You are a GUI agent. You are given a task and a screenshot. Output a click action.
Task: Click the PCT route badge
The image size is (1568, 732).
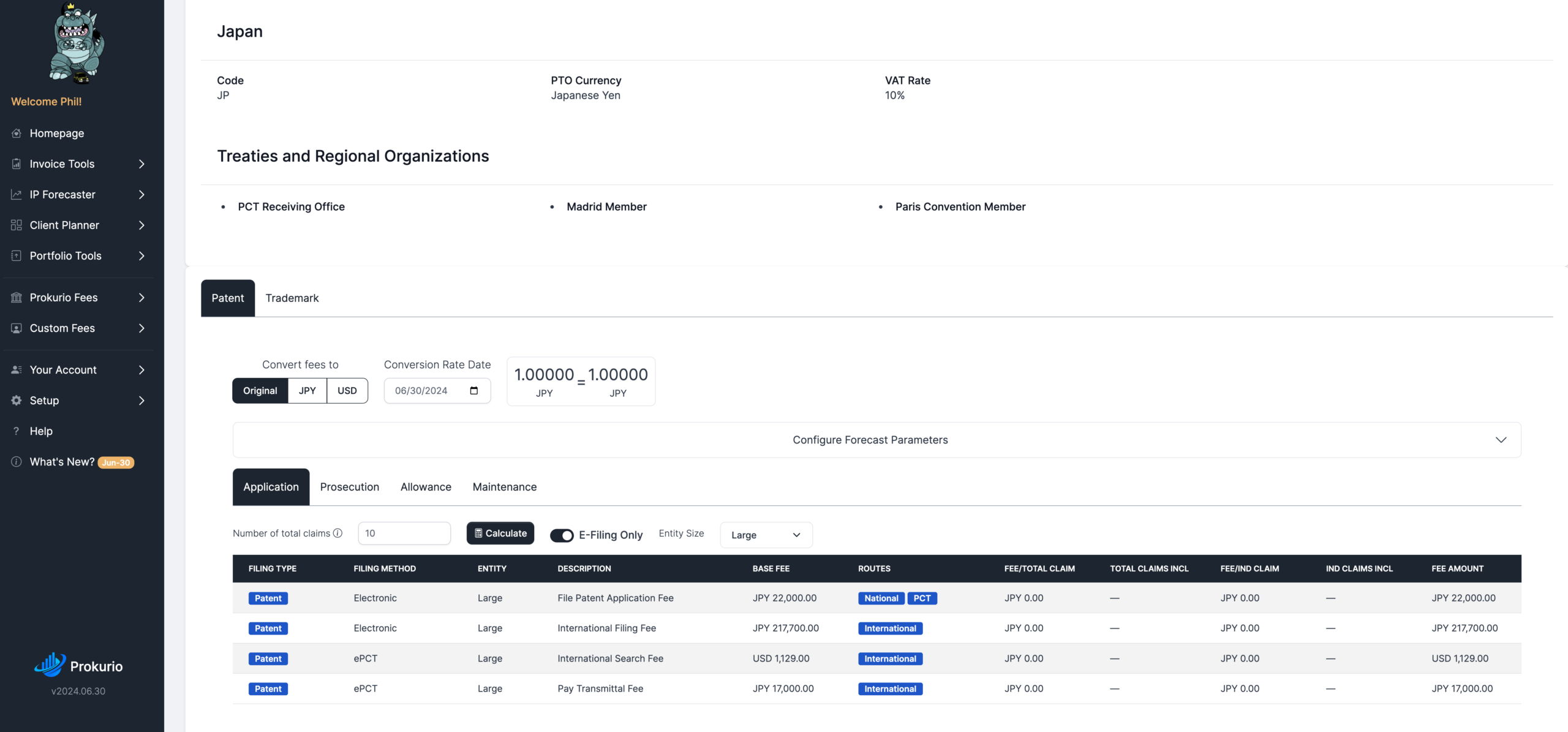tap(922, 598)
